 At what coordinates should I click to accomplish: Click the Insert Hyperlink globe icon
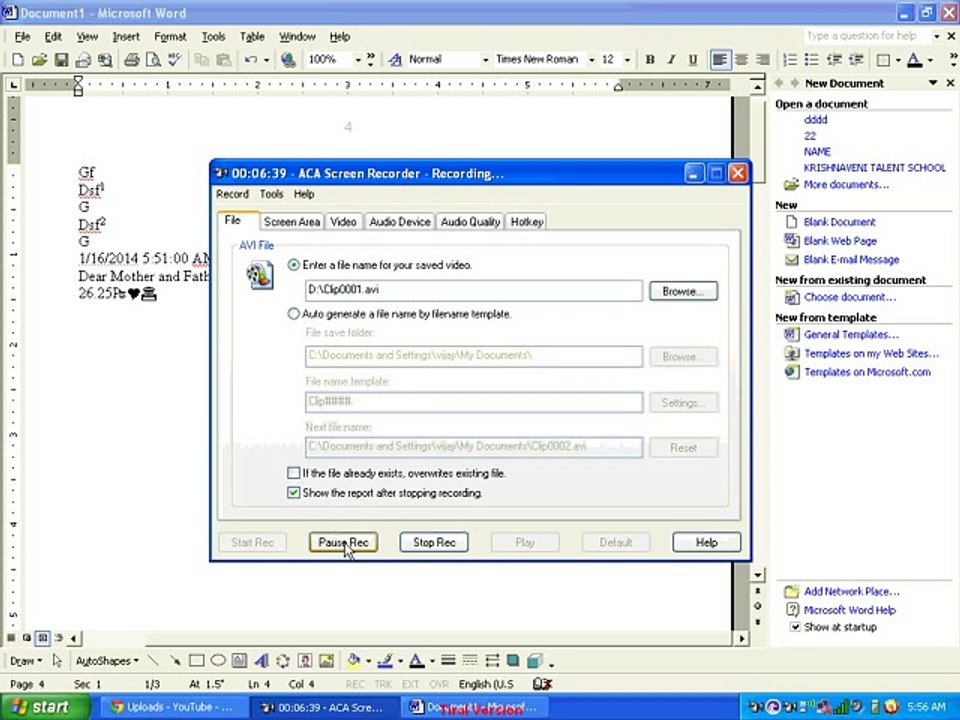pyautogui.click(x=288, y=59)
